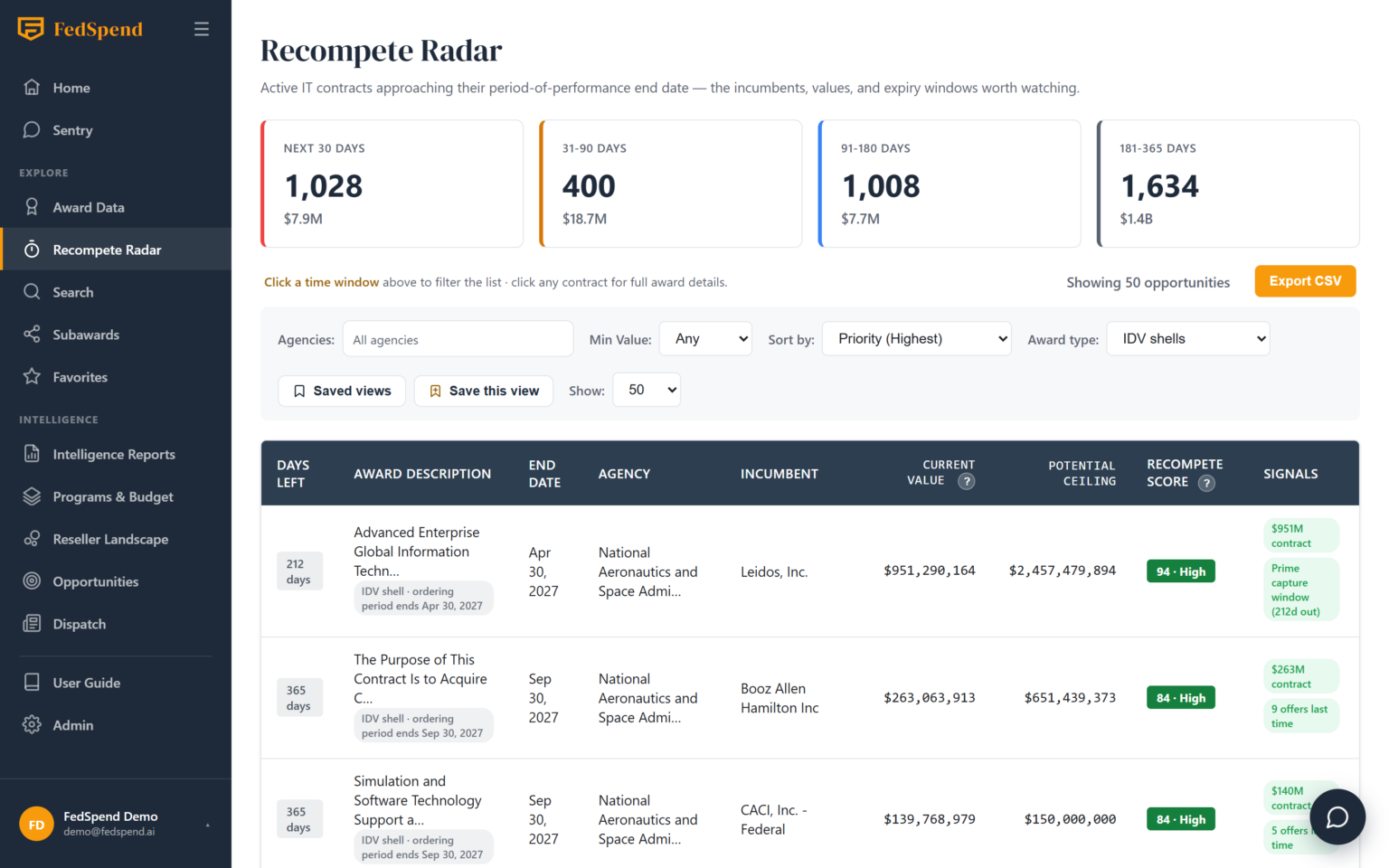Screen dimensions: 1389x868
Task: Click the Admin gear icon
Action: click(32, 725)
